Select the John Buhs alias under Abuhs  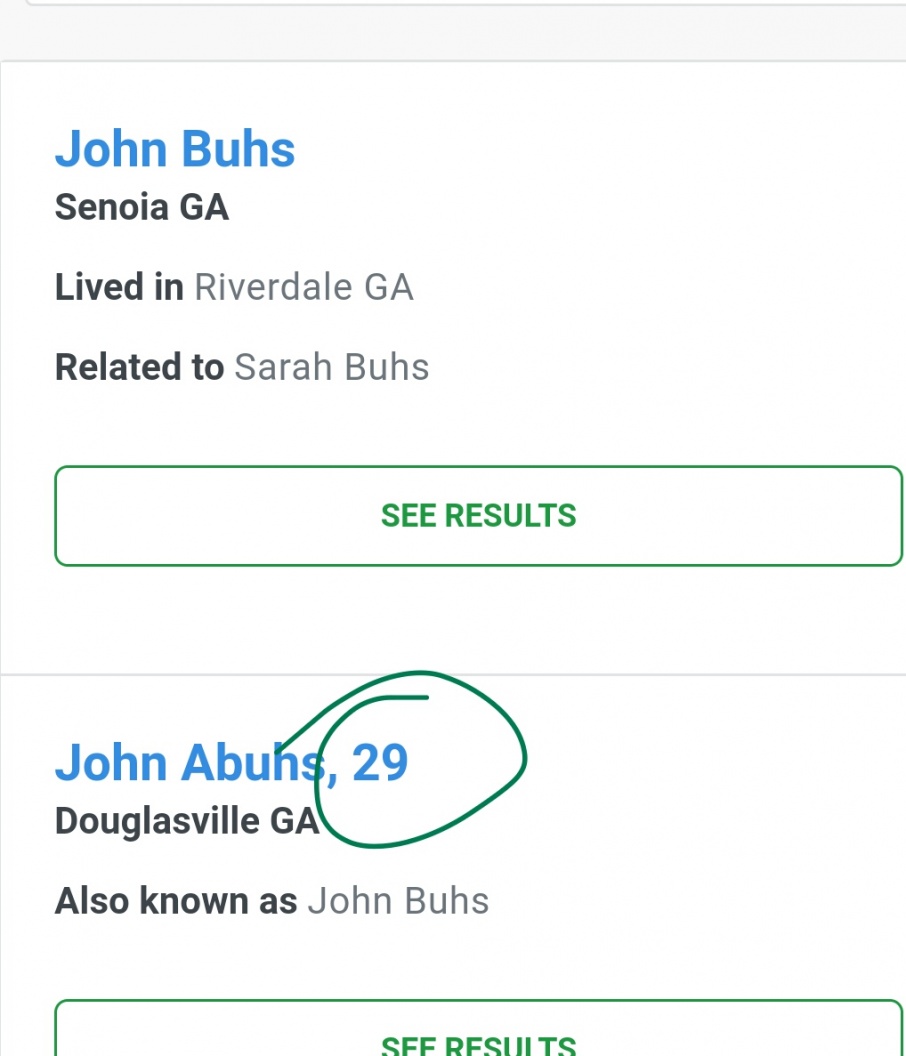pyautogui.click(x=398, y=900)
